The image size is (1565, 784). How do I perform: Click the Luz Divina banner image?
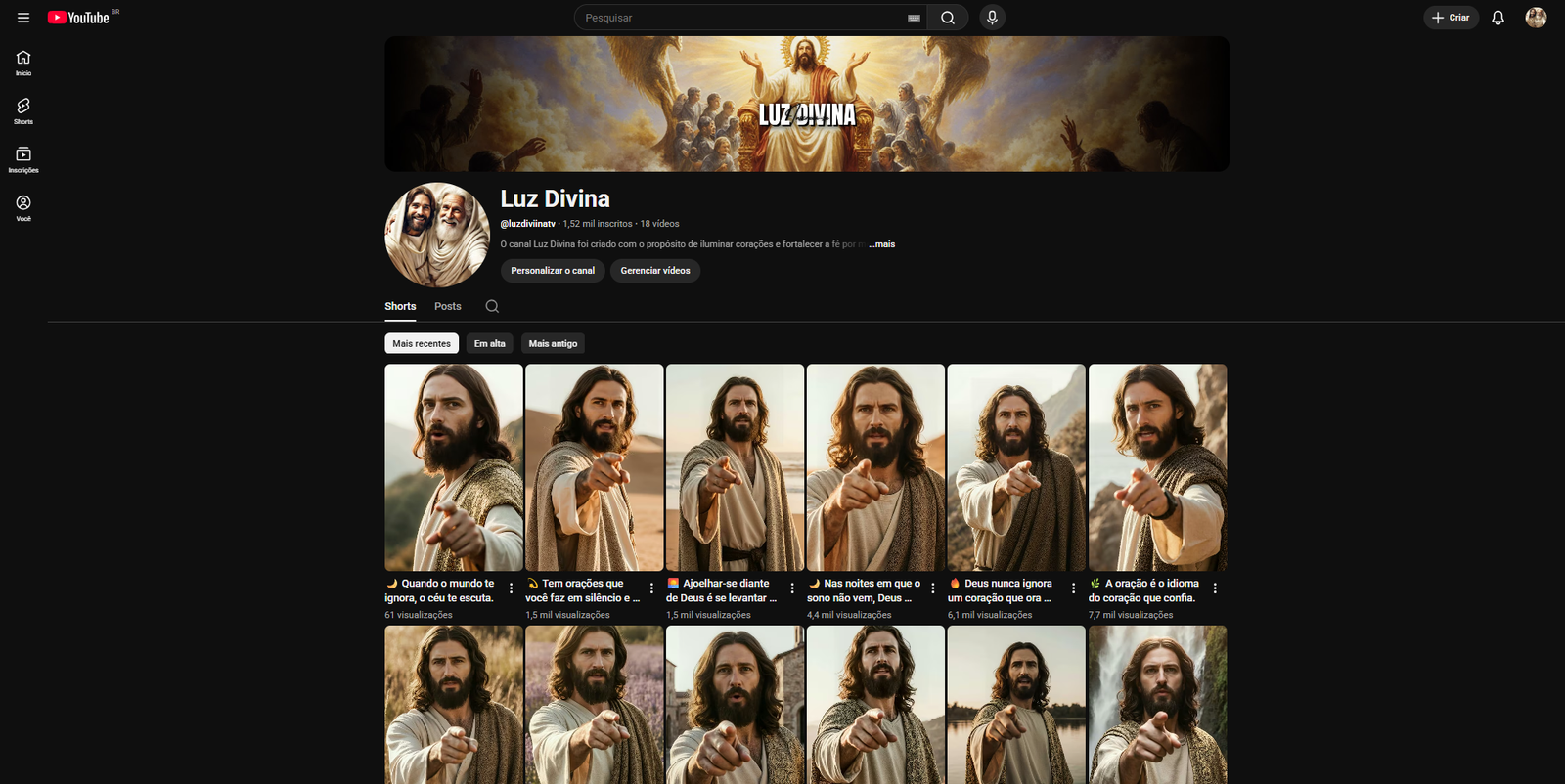coord(807,104)
